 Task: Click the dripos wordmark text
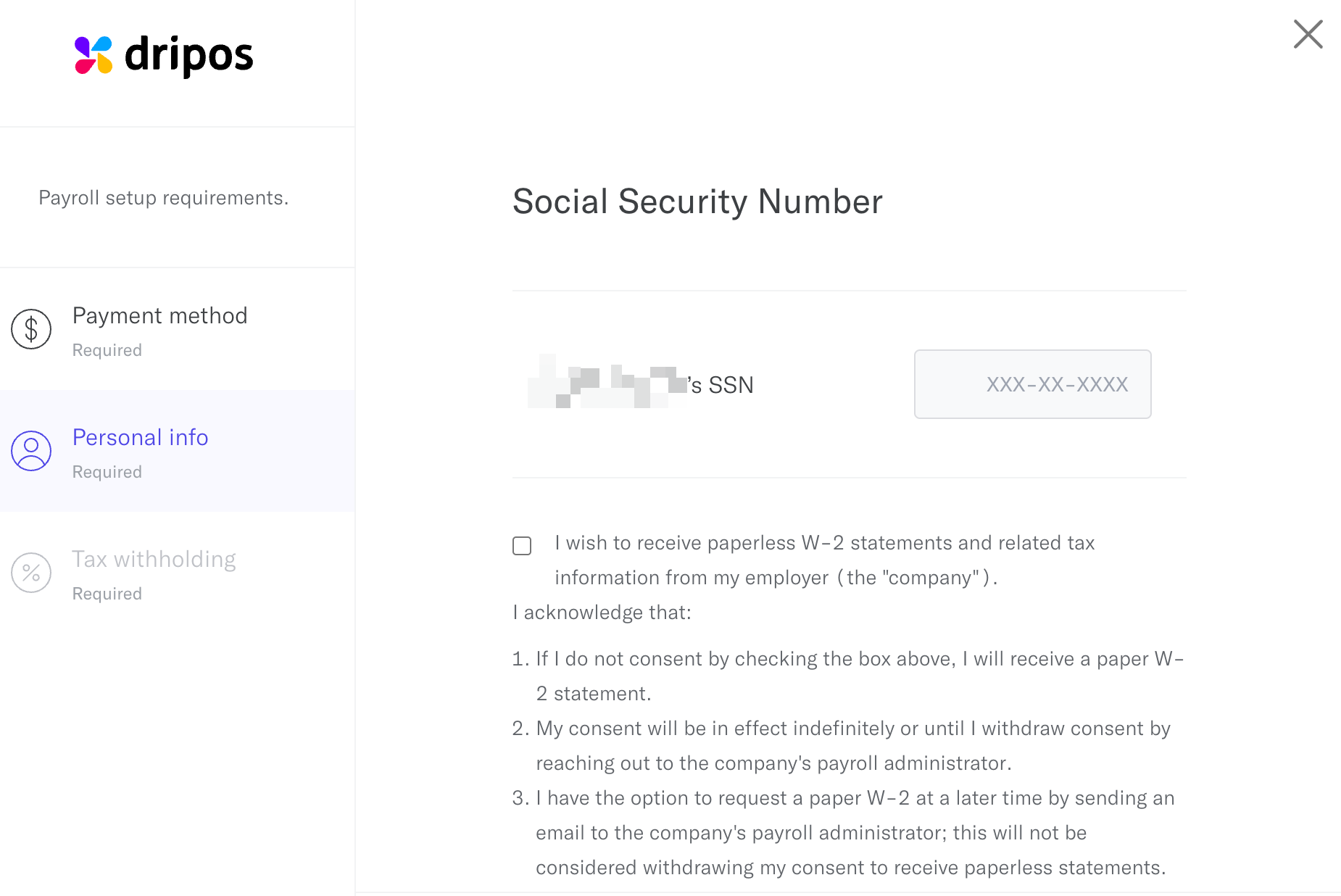pos(189,55)
